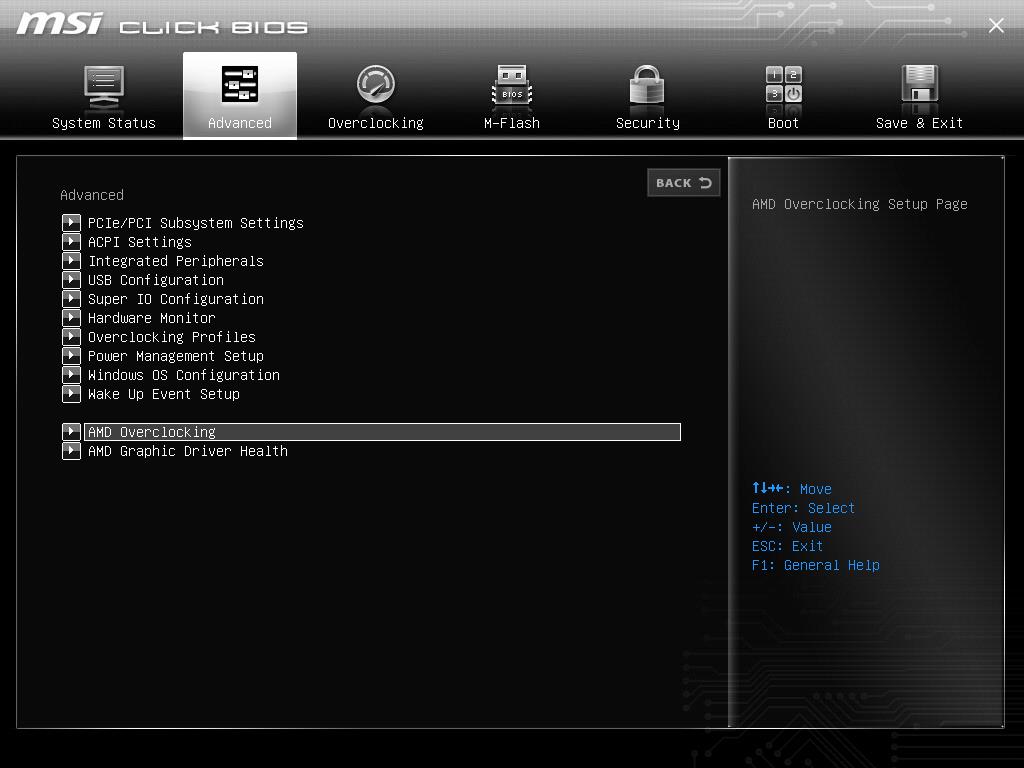Click the Save & Exit disk icon
This screenshot has height=768, width=1024.
point(918,85)
